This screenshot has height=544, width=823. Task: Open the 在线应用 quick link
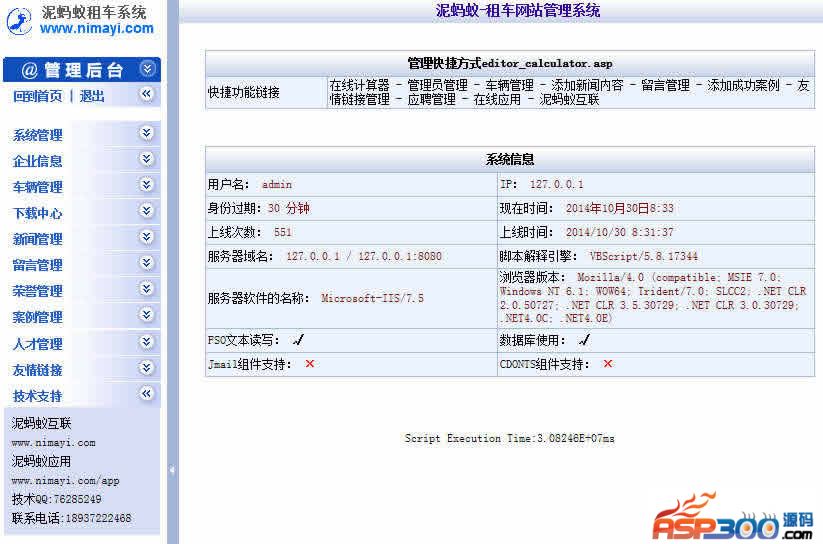coord(497,99)
